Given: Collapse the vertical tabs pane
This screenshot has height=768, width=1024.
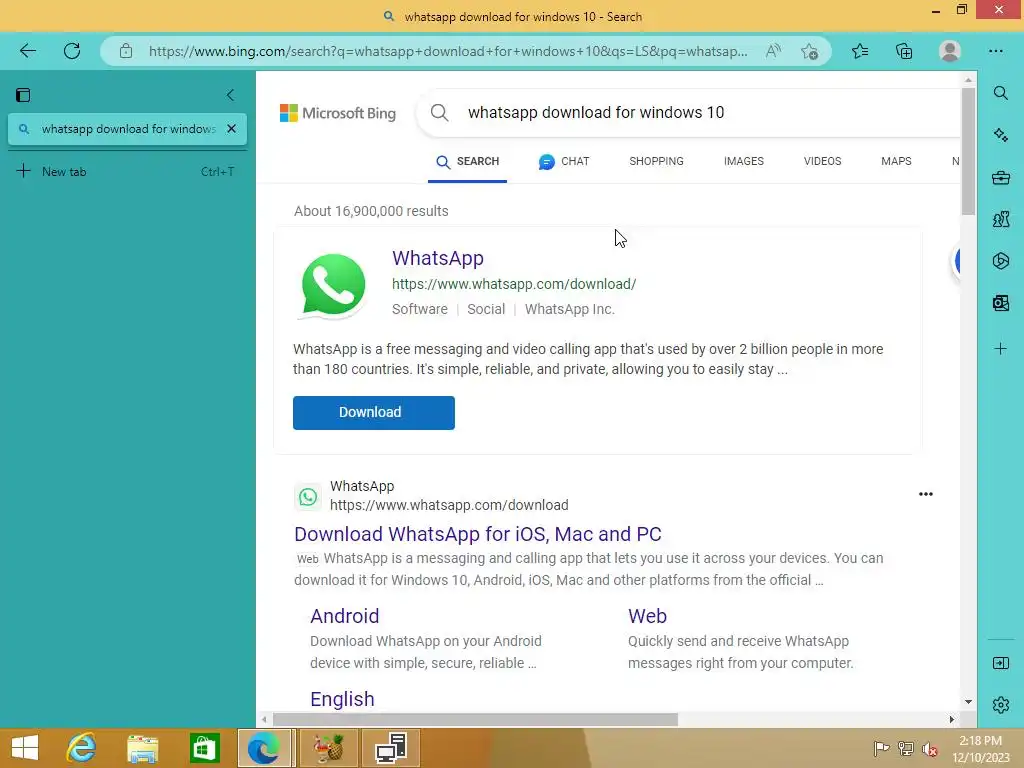Looking at the screenshot, I should point(231,95).
